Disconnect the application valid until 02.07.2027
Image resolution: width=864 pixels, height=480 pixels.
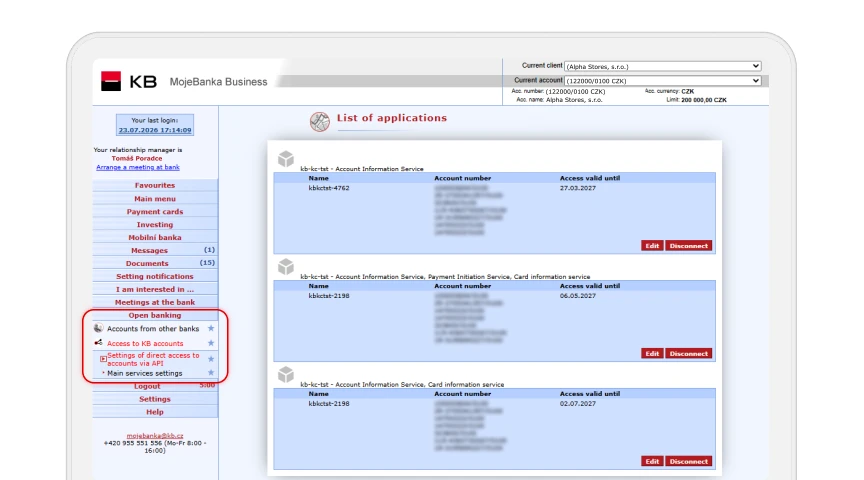click(689, 461)
